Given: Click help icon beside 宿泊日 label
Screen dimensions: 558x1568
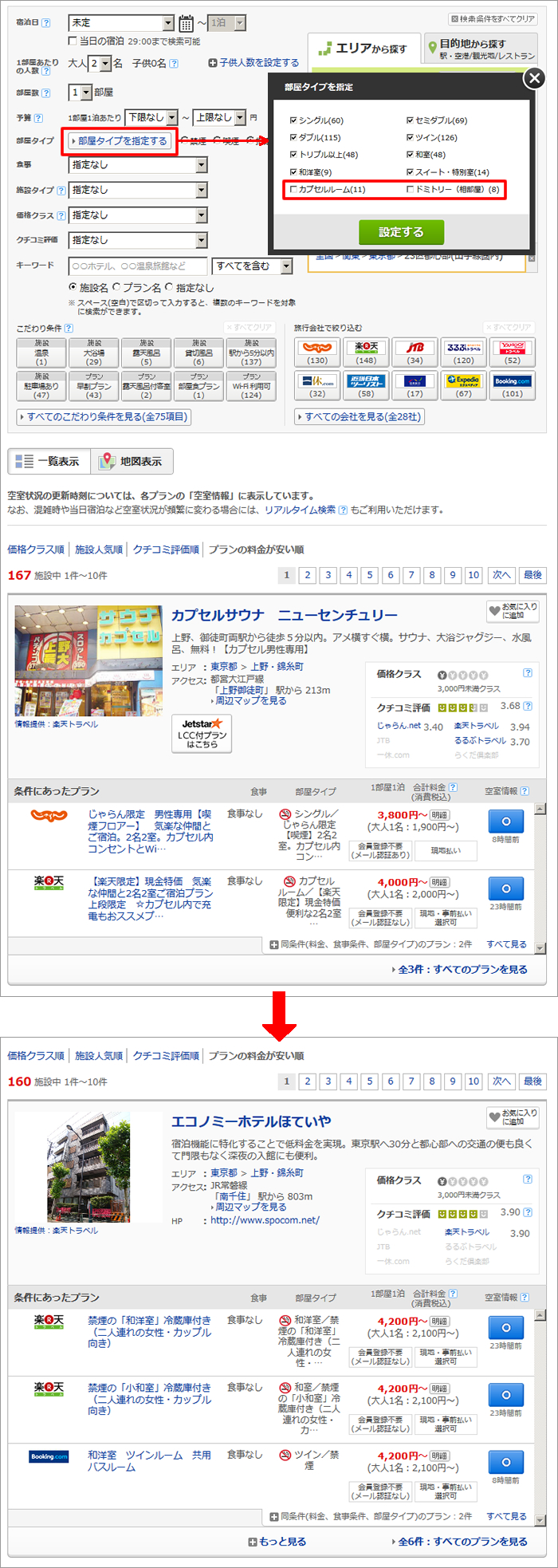Looking at the screenshot, I should tap(46, 23).
